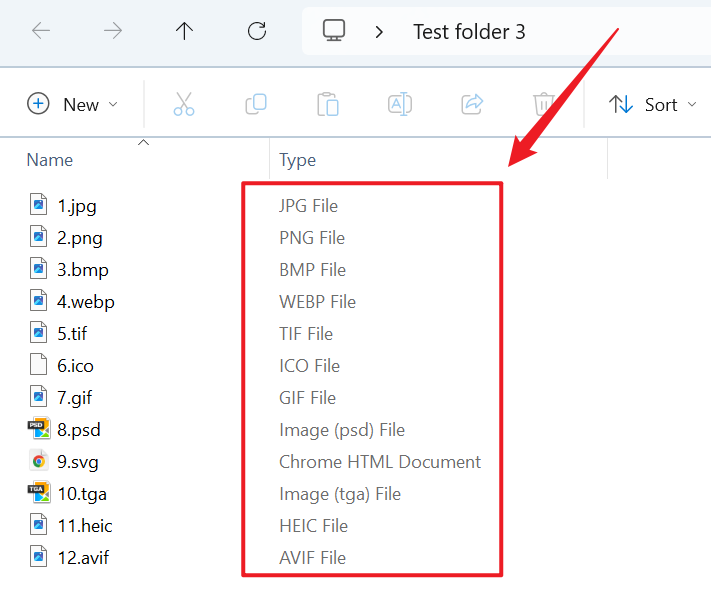Go forward using the forward arrow
This screenshot has width=711, height=589.
(113, 31)
